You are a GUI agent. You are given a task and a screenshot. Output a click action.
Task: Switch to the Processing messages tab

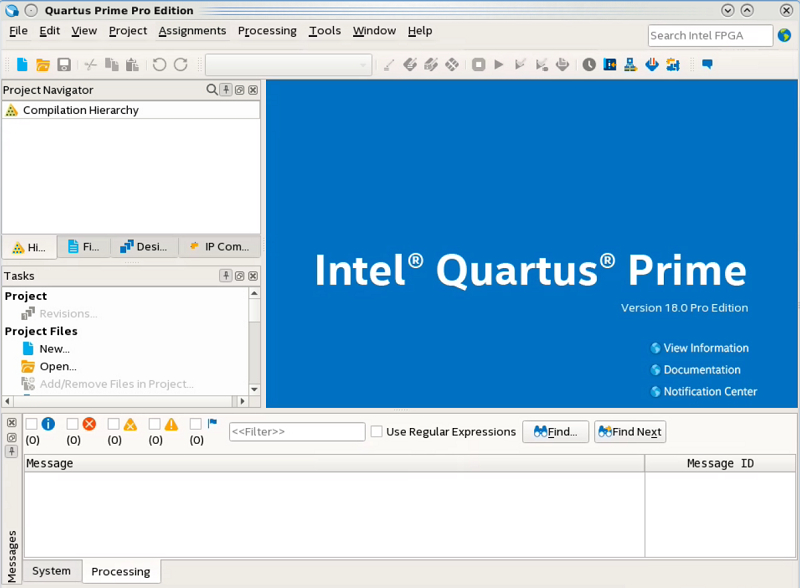(121, 572)
